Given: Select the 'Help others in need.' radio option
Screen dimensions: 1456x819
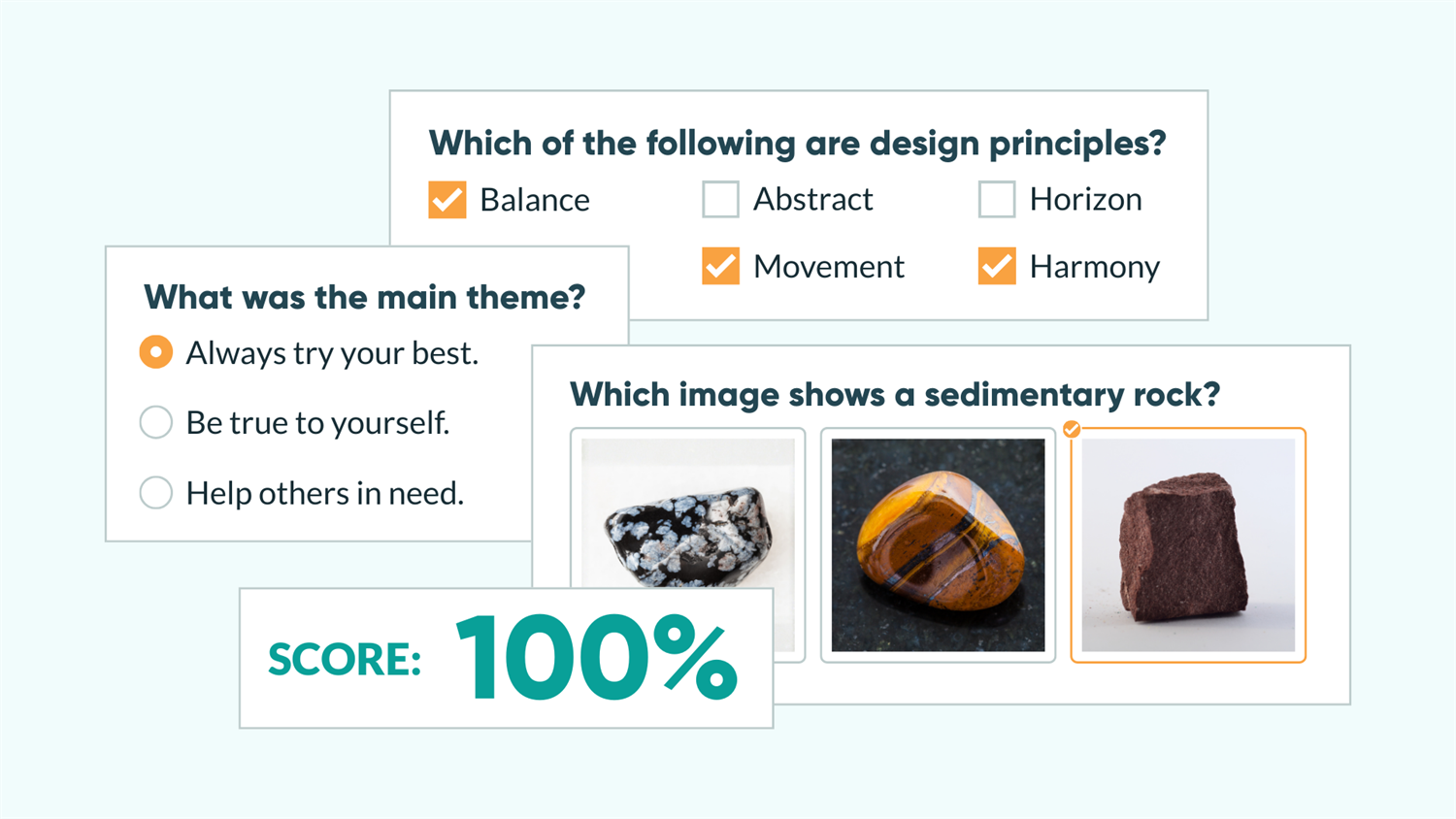Looking at the screenshot, I should (155, 492).
